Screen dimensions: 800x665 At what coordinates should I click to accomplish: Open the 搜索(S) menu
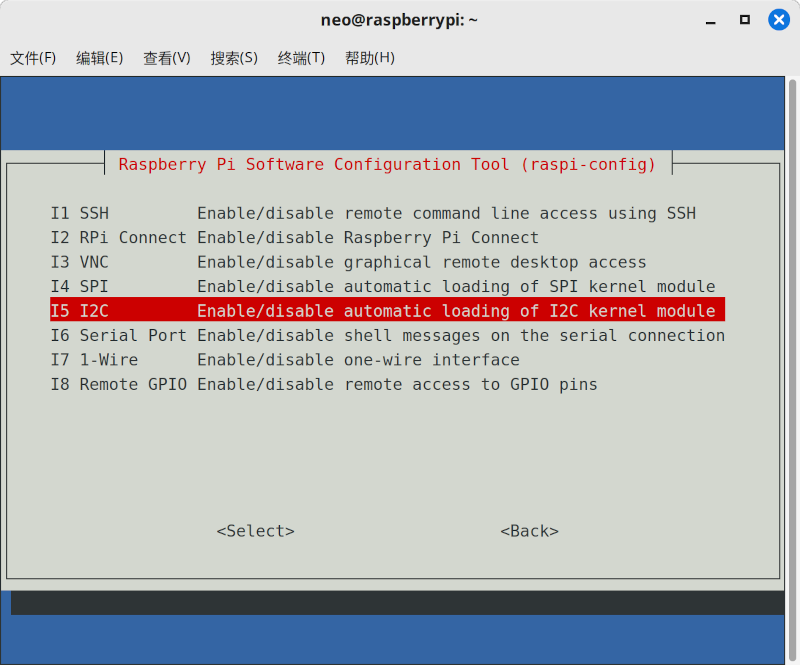pos(234,58)
